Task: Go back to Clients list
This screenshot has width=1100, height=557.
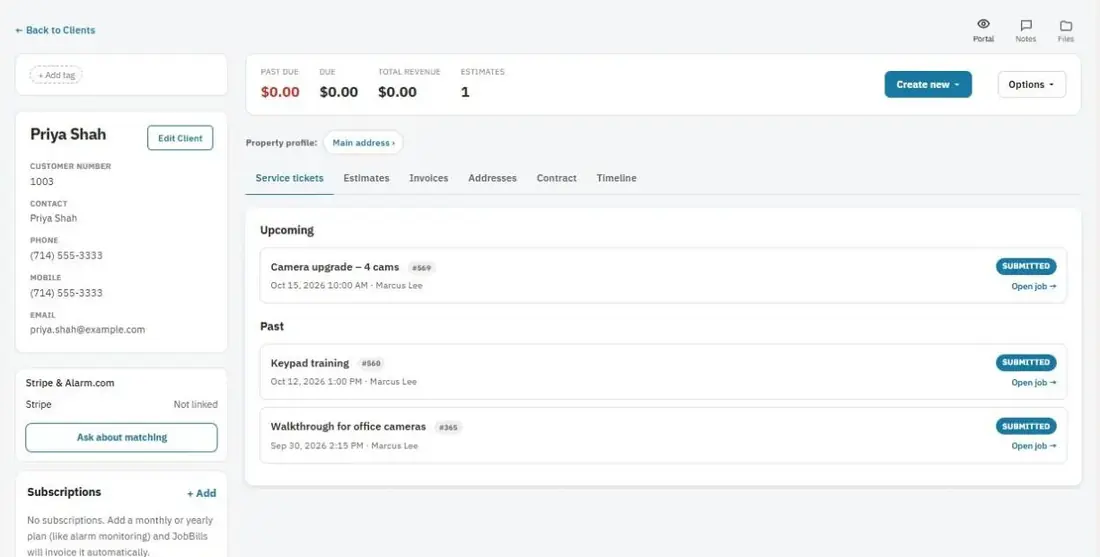Action: click(x=55, y=30)
